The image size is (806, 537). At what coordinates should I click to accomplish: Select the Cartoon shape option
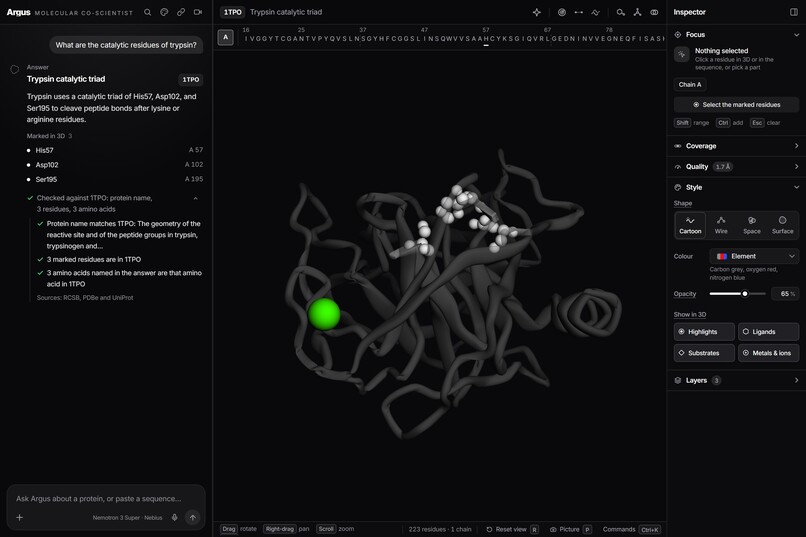point(690,225)
